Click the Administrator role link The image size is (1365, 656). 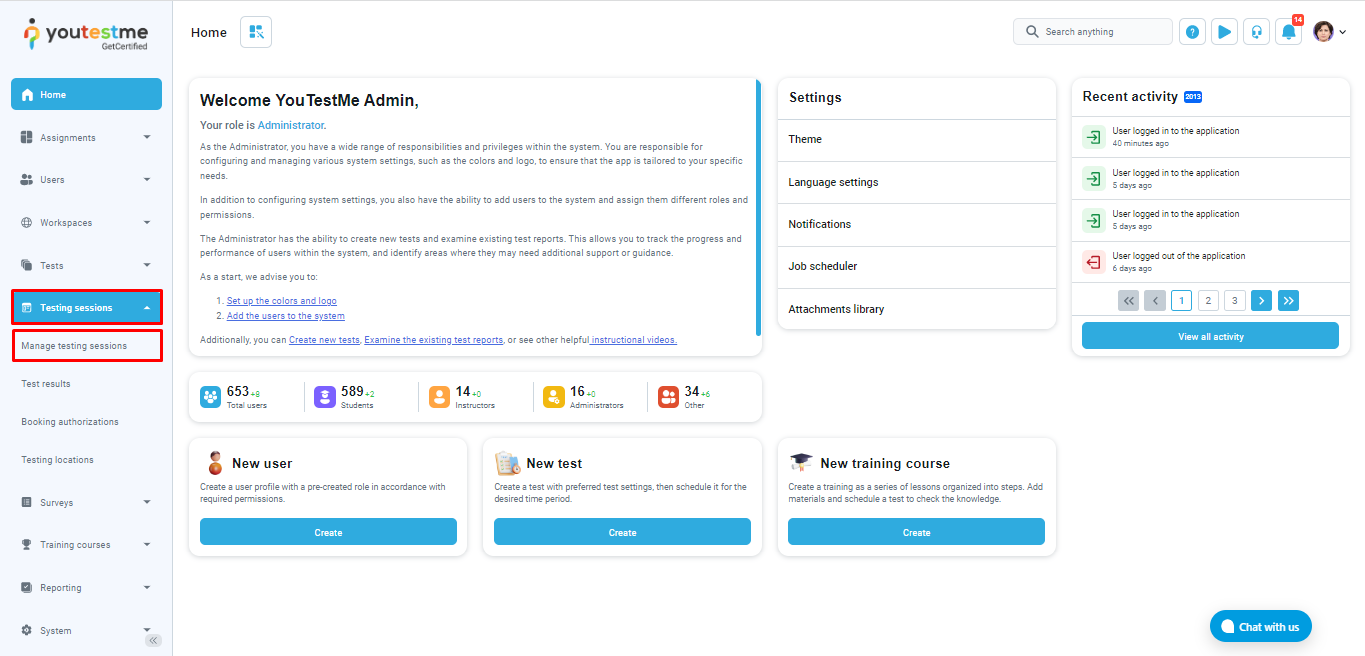point(291,125)
